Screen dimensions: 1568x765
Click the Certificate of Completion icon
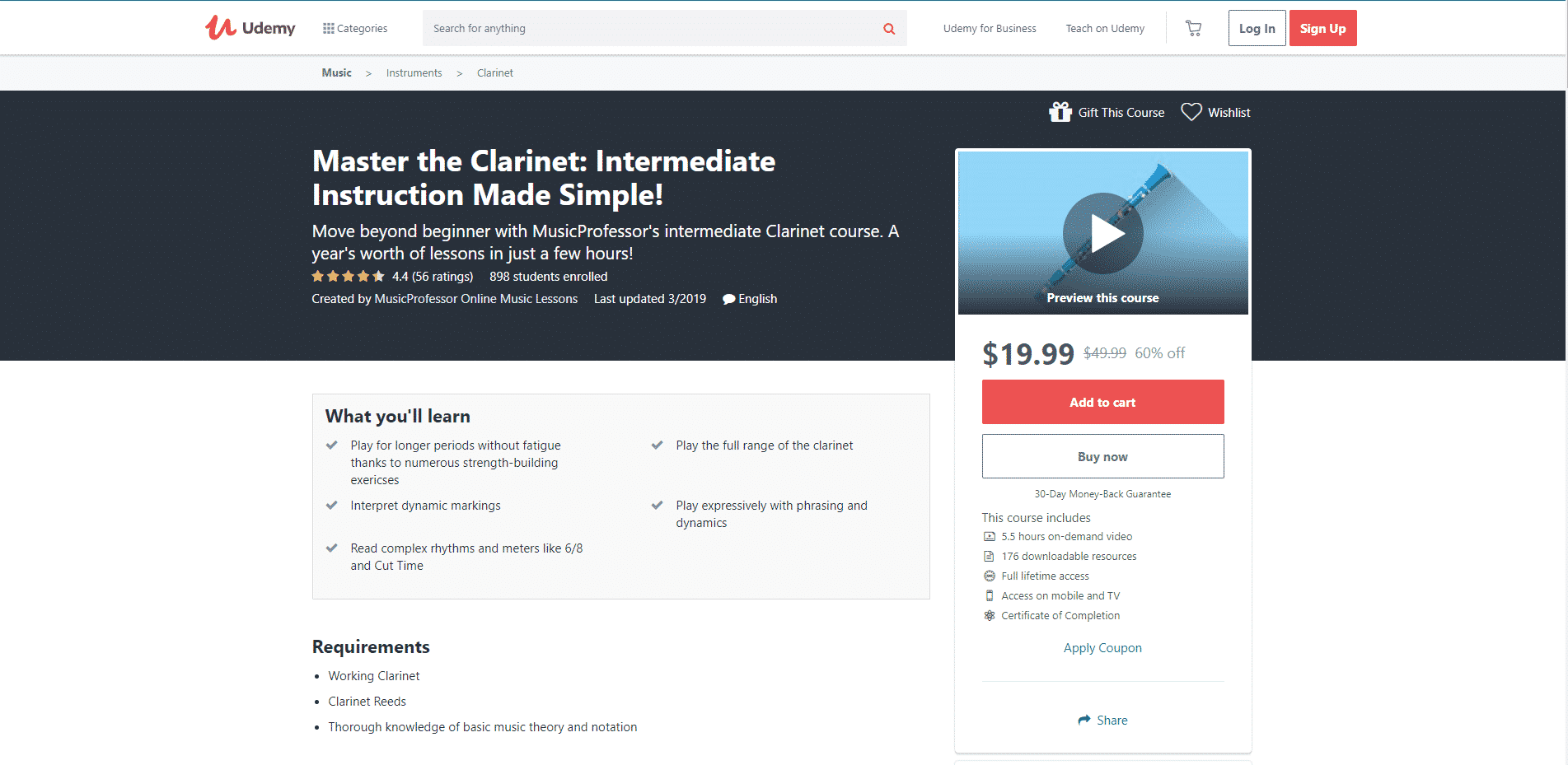coord(990,615)
